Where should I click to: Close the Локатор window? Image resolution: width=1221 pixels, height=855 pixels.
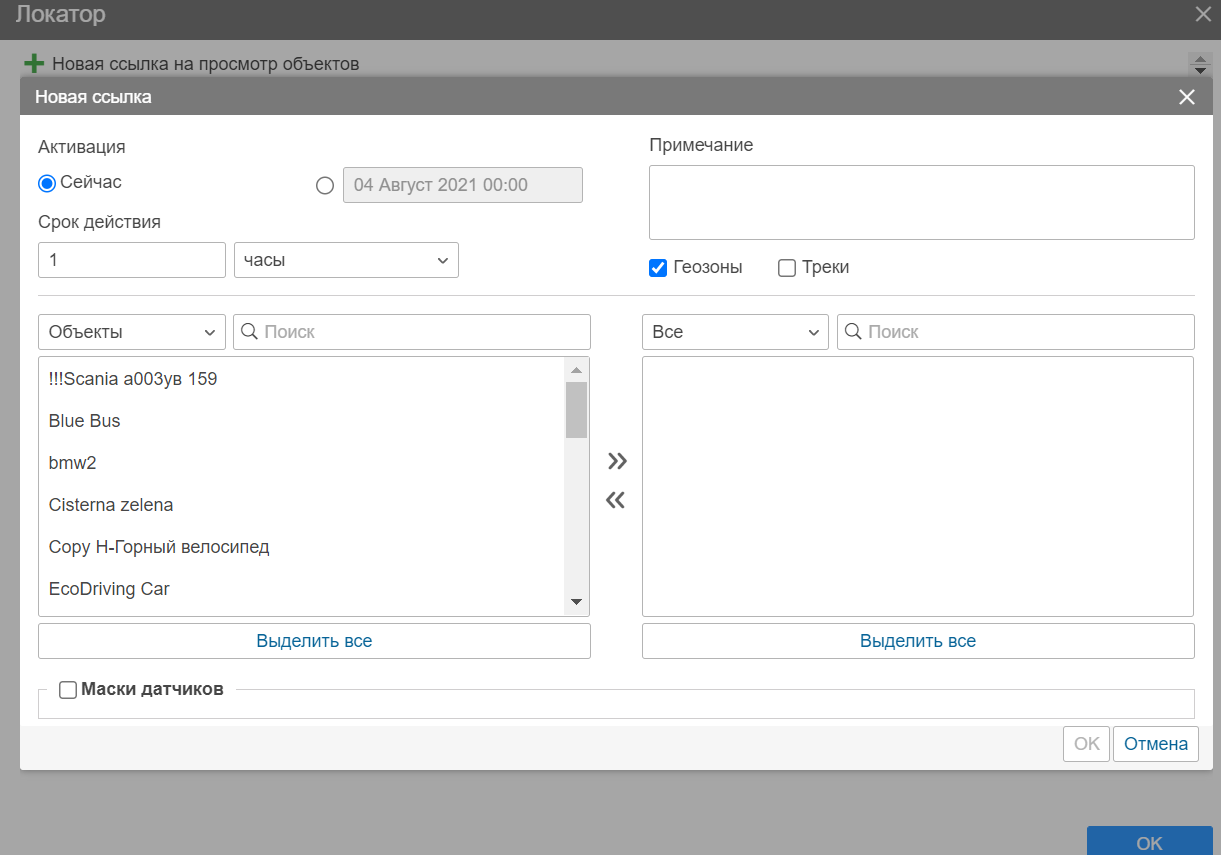(x=1202, y=14)
